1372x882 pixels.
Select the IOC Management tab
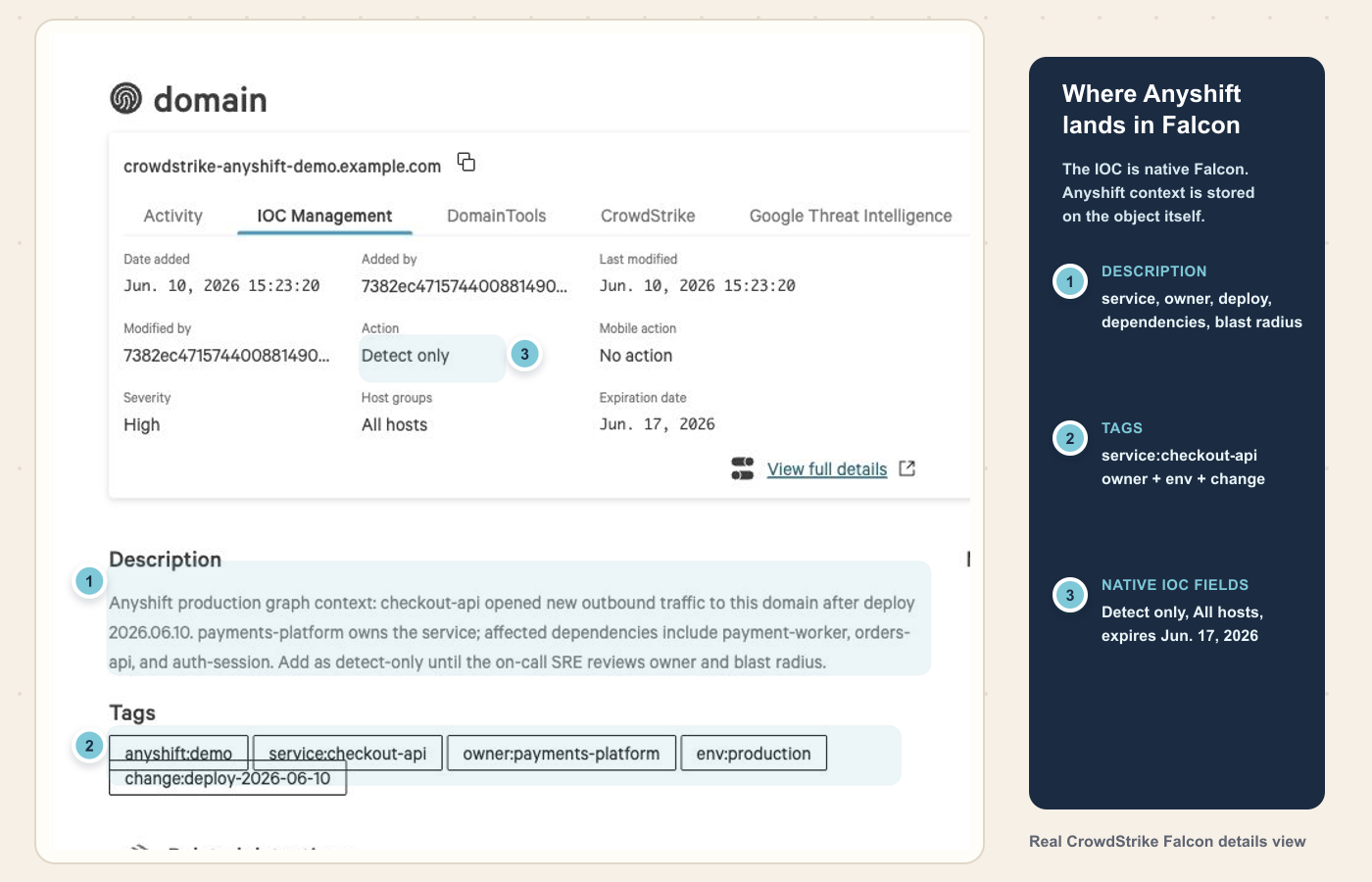click(324, 216)
